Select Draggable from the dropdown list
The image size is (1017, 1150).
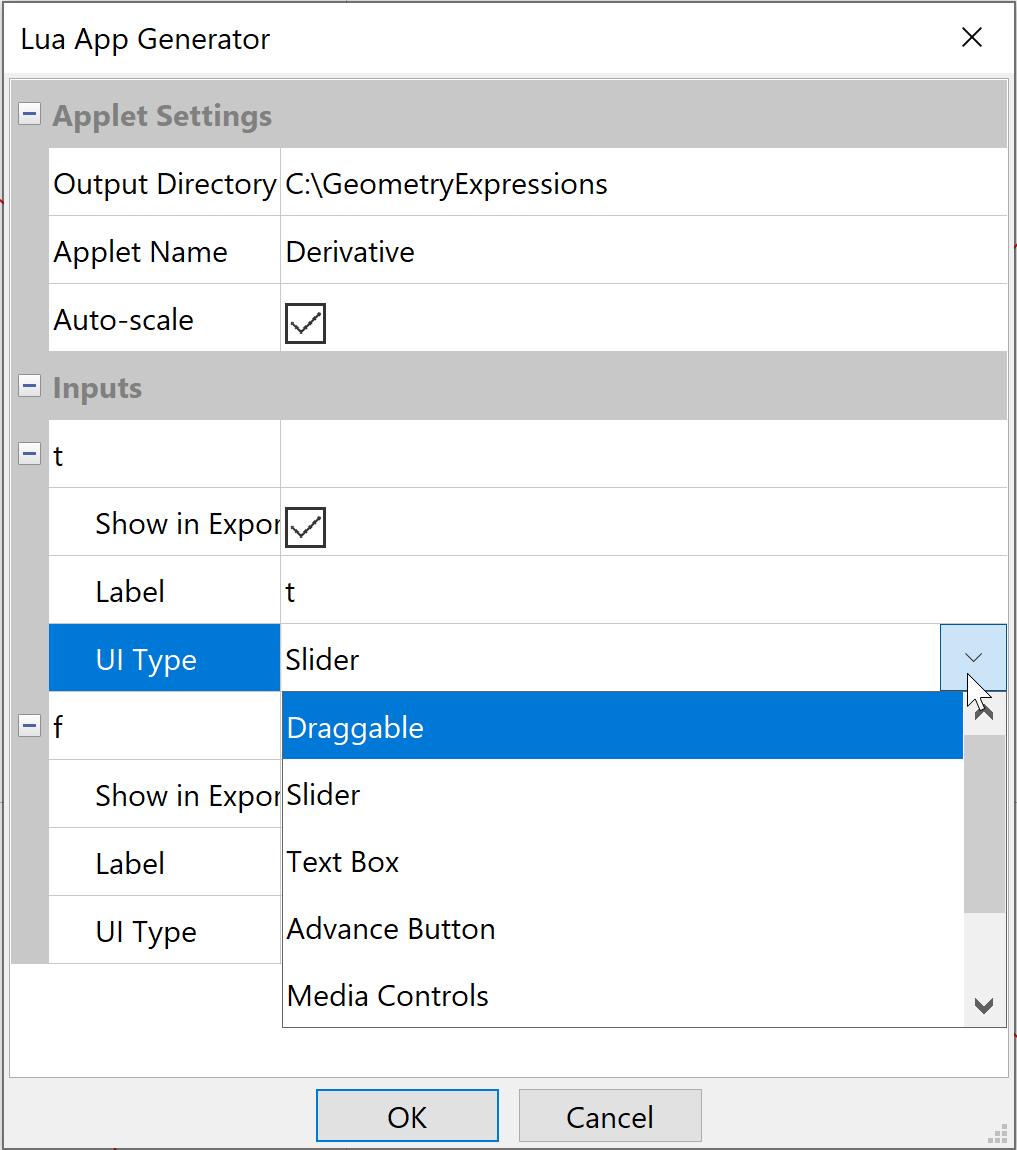[620, 727]
